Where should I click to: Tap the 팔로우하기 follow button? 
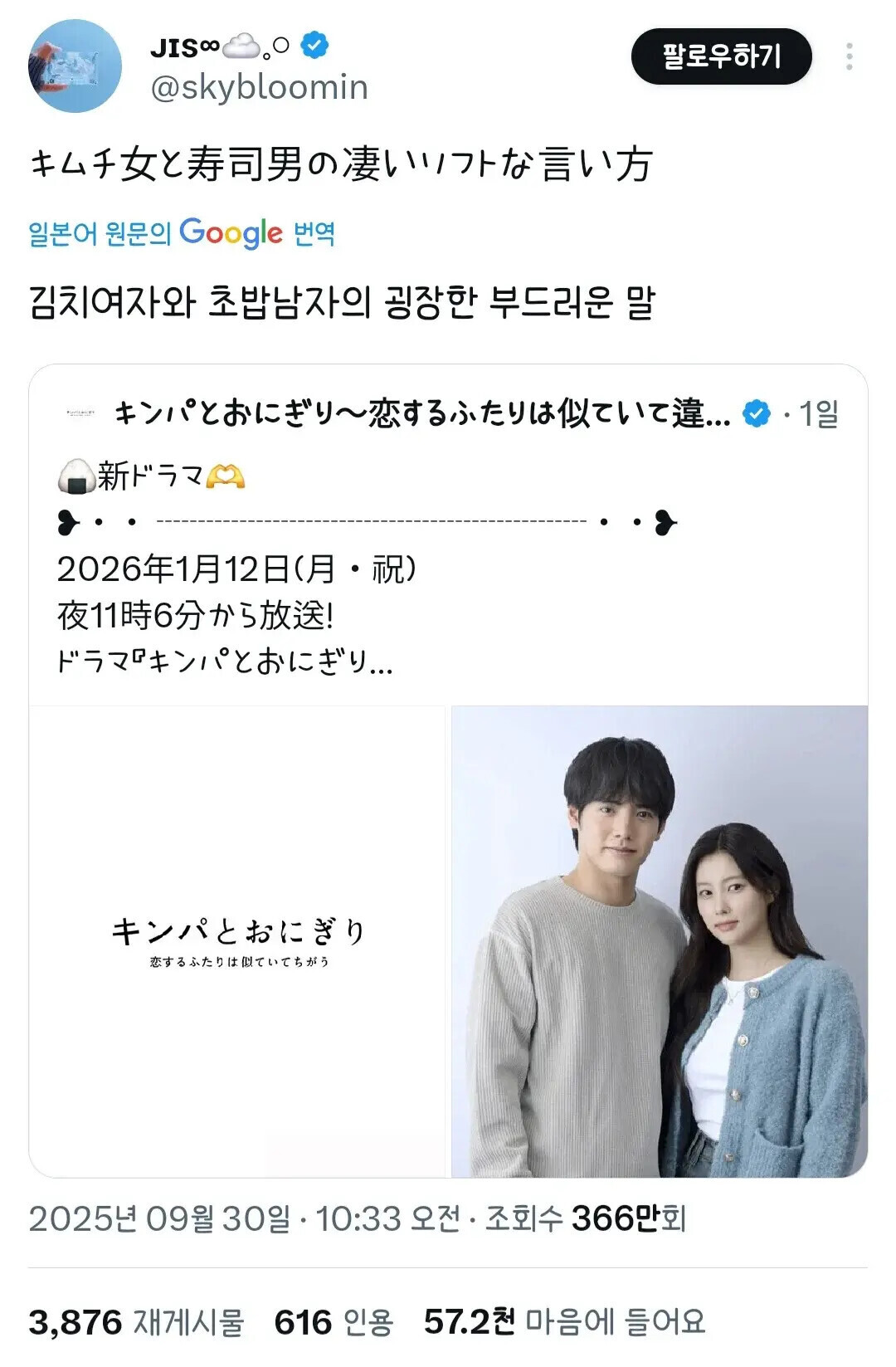[x=721, y=56]
